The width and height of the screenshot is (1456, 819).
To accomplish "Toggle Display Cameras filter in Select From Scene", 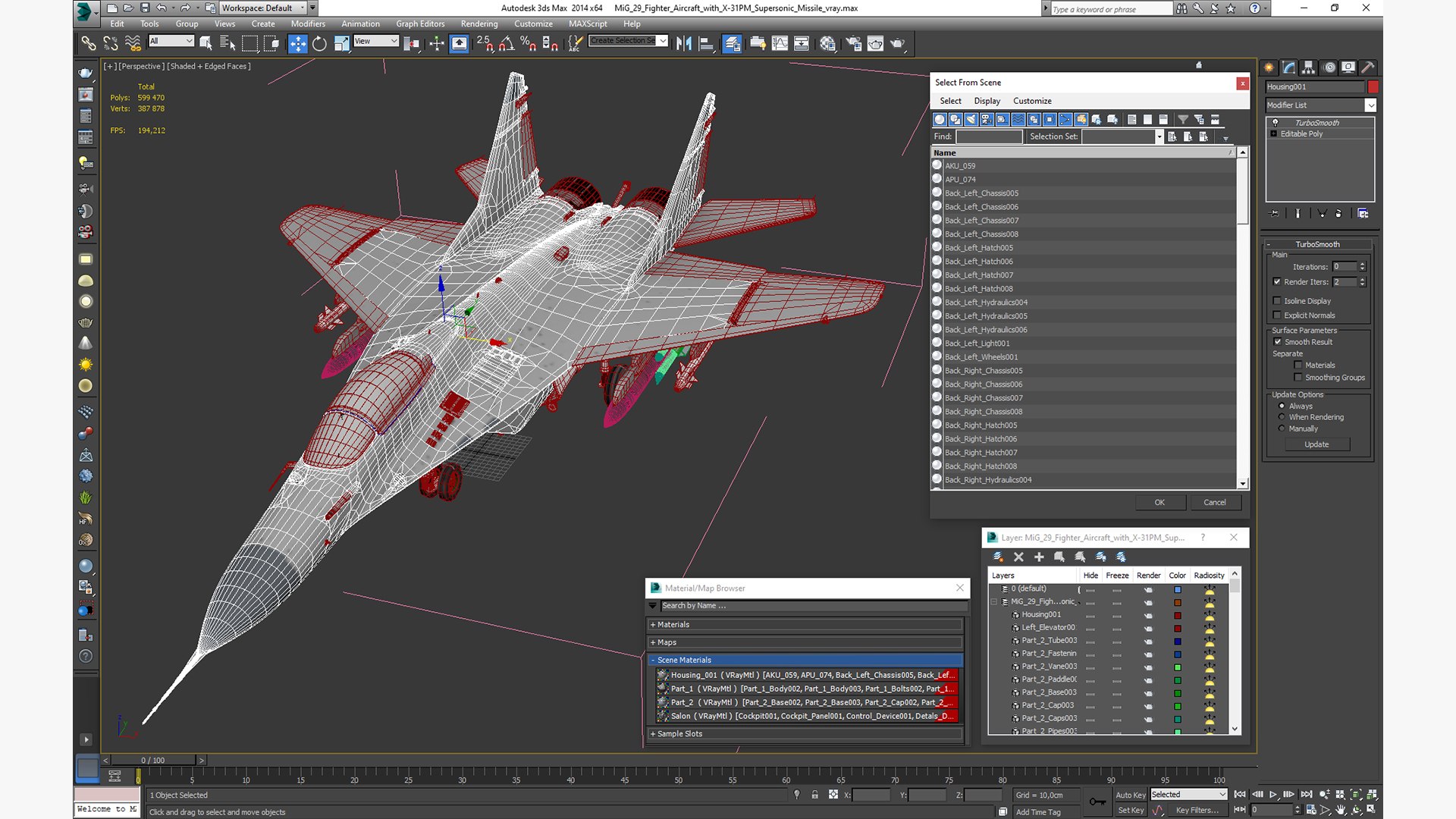I will pos(987,119).
